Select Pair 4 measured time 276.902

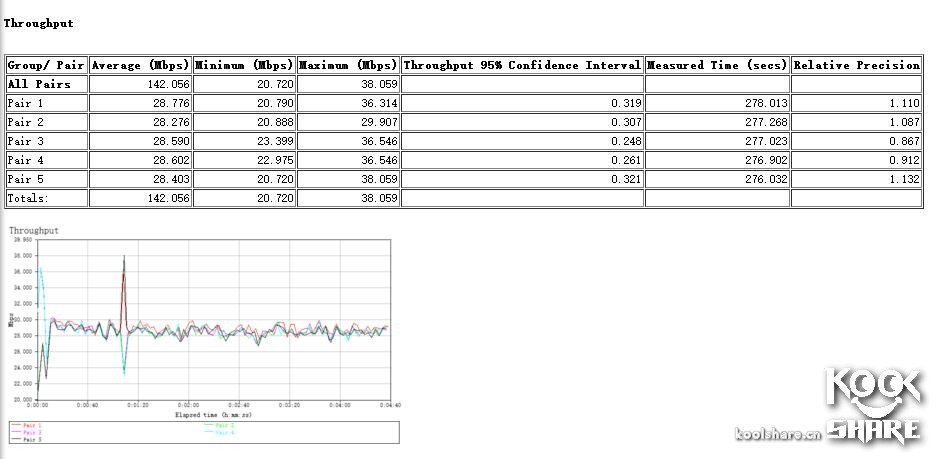[x=767, y=160]
